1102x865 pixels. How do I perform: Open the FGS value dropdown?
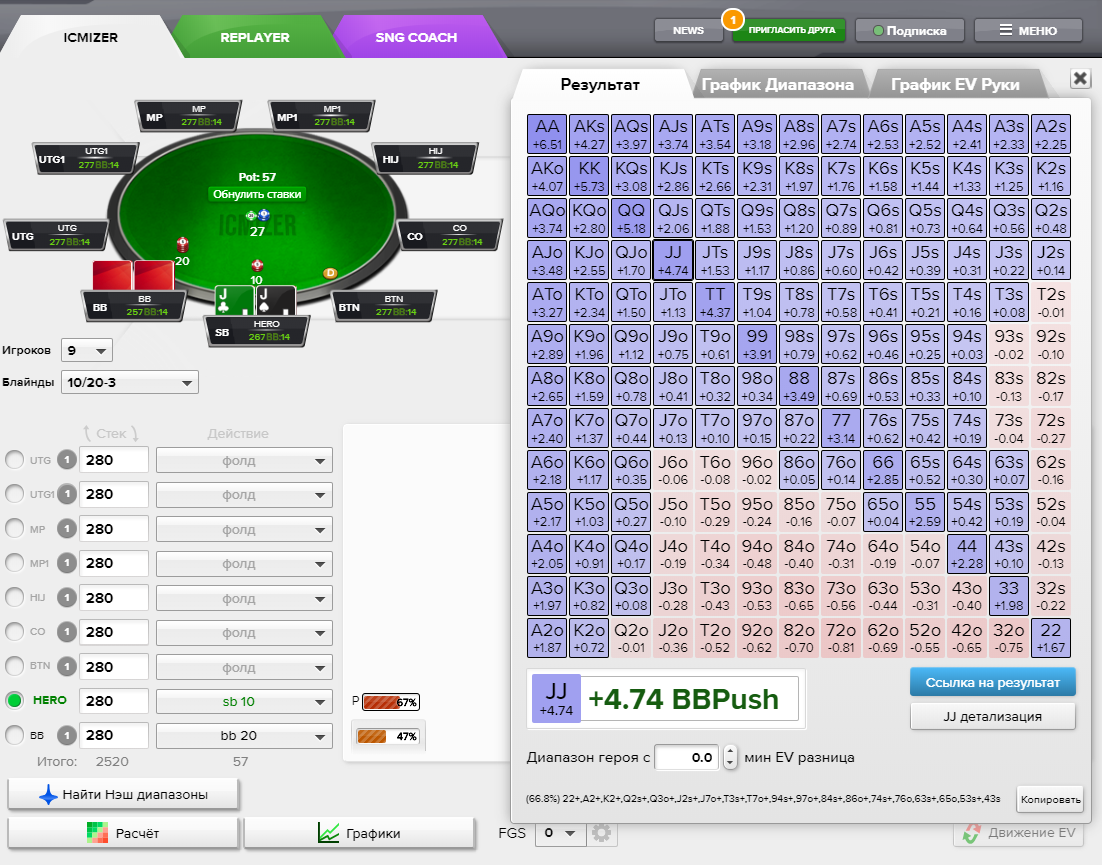click(559, 833)
